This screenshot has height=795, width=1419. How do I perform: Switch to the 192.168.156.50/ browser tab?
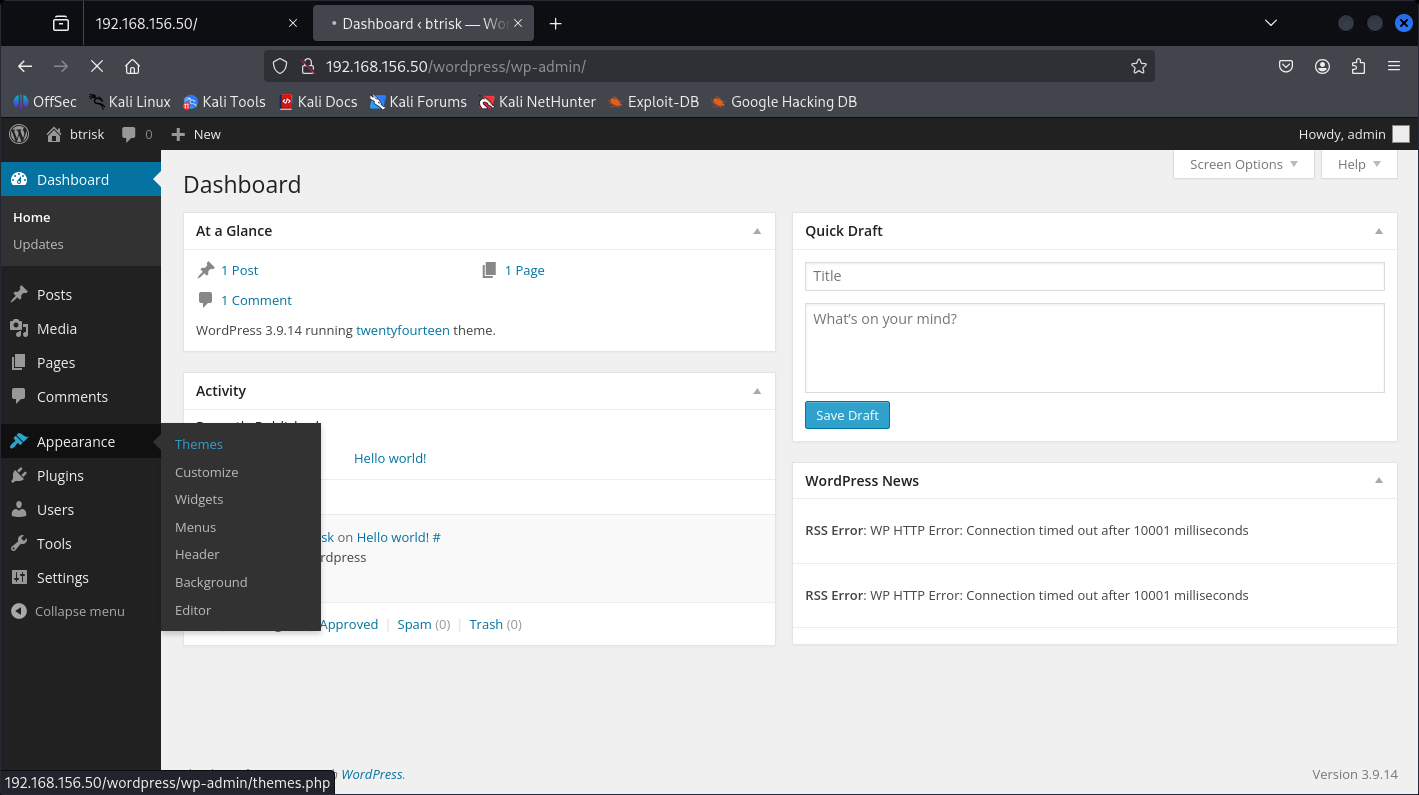196,23
